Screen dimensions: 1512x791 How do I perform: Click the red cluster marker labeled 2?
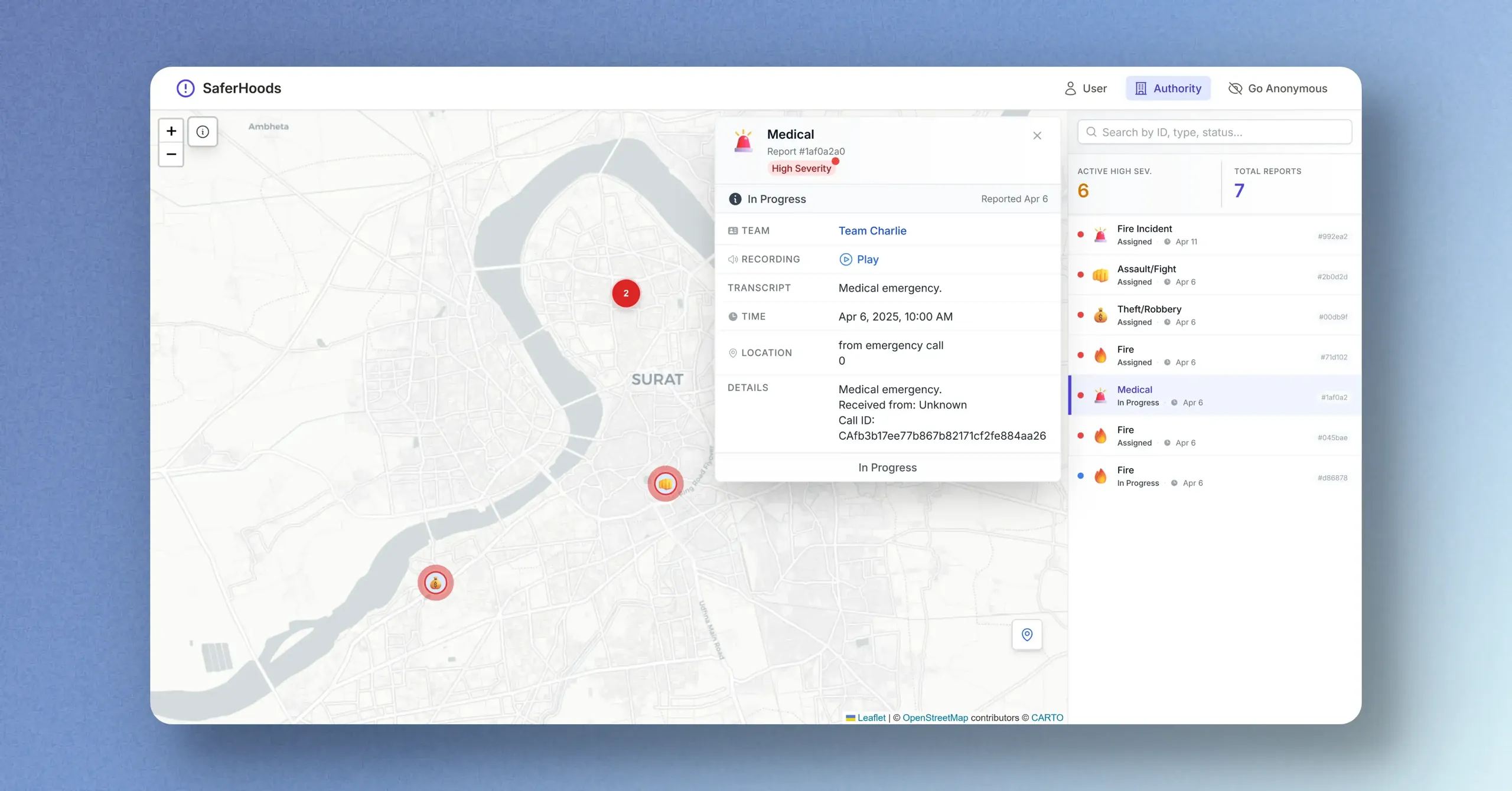point(626,293)
